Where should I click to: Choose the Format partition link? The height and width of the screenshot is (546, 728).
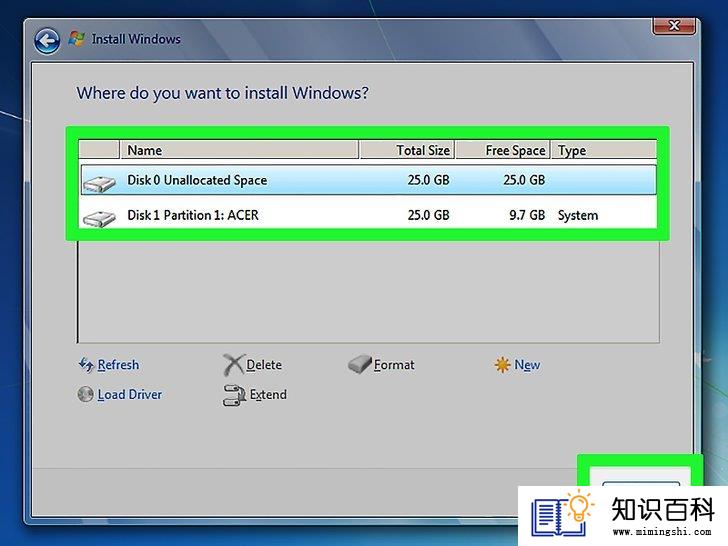coord(394,365)
